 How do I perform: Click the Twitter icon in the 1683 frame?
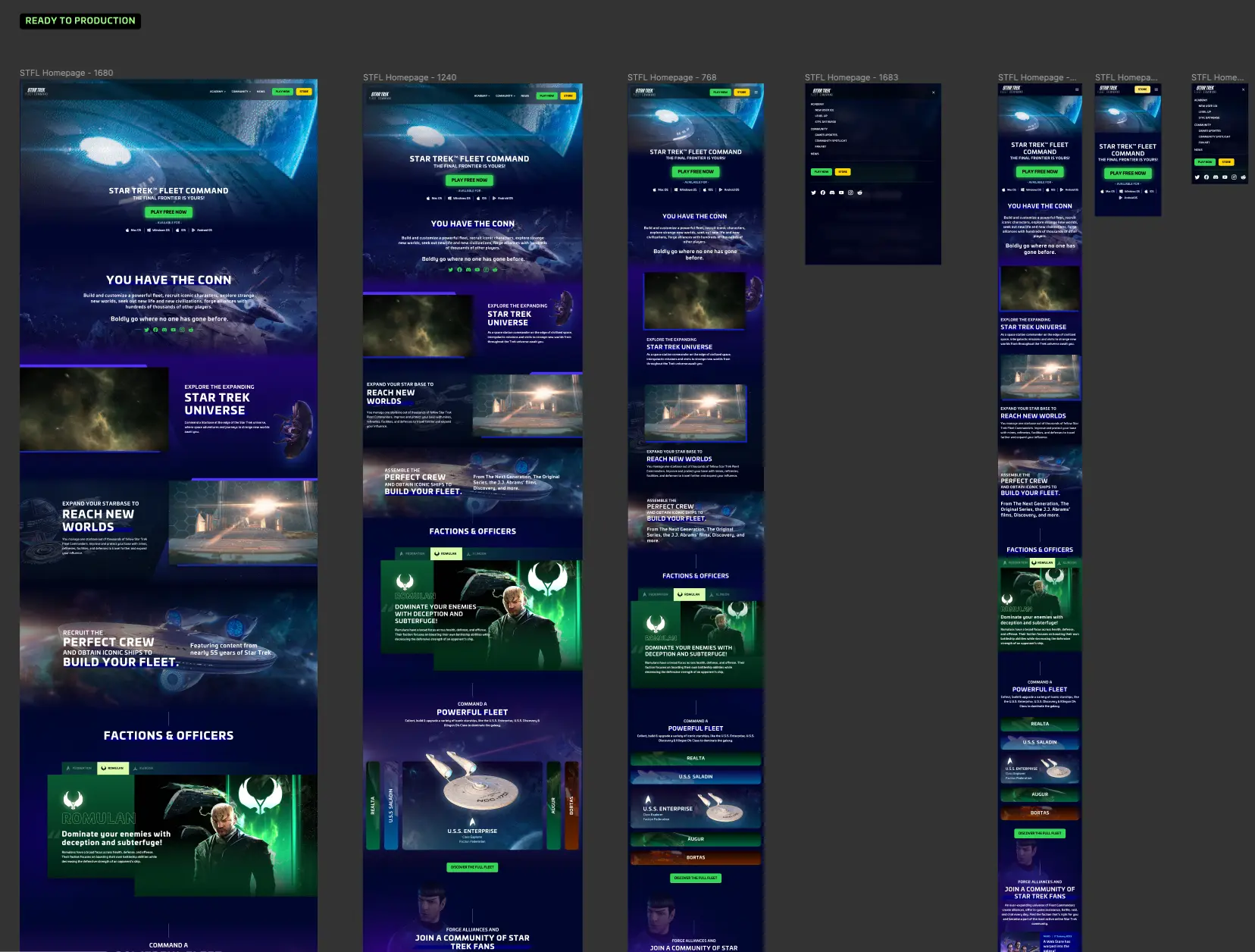click(813, 193)
